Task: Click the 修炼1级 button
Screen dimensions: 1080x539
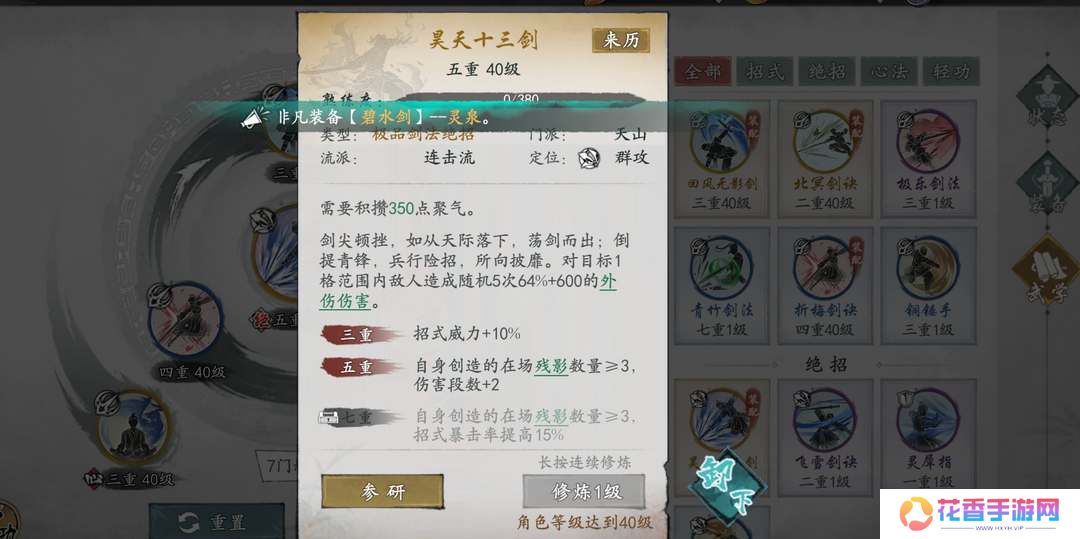Action: [x=584, y=492]
